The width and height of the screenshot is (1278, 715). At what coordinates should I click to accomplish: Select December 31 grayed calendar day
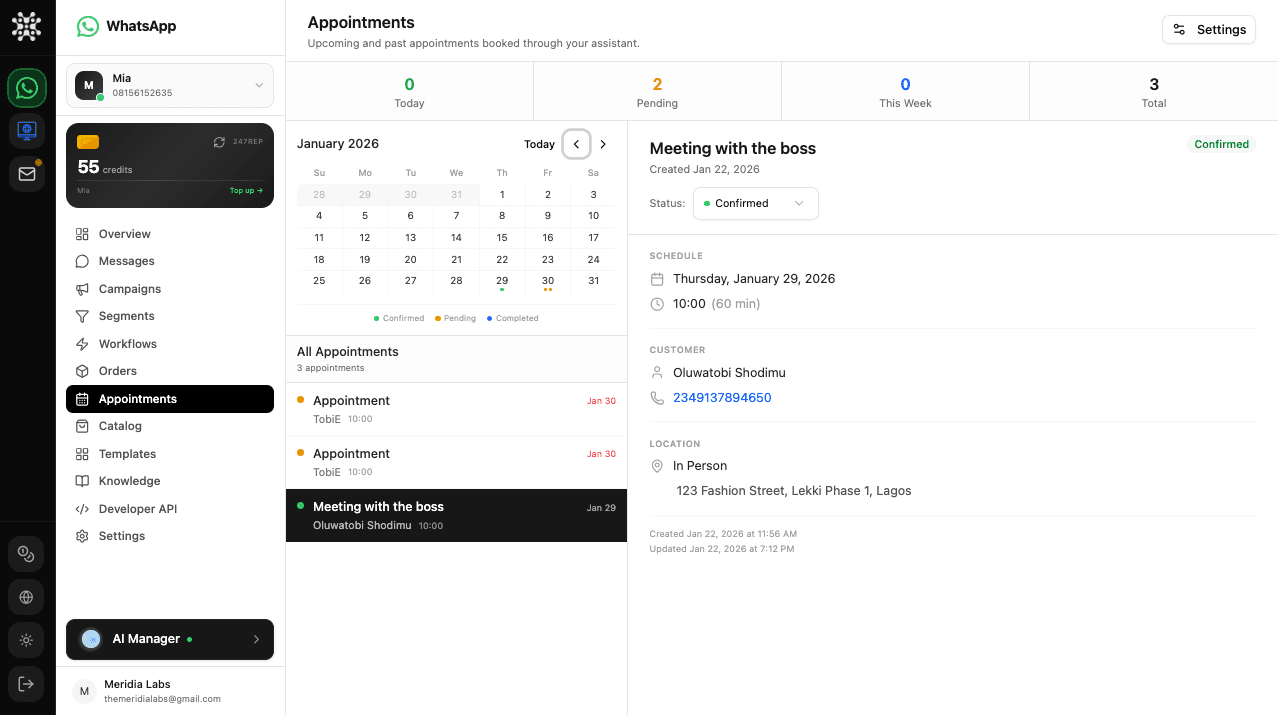pyautogui.click(x=456, y=195)
